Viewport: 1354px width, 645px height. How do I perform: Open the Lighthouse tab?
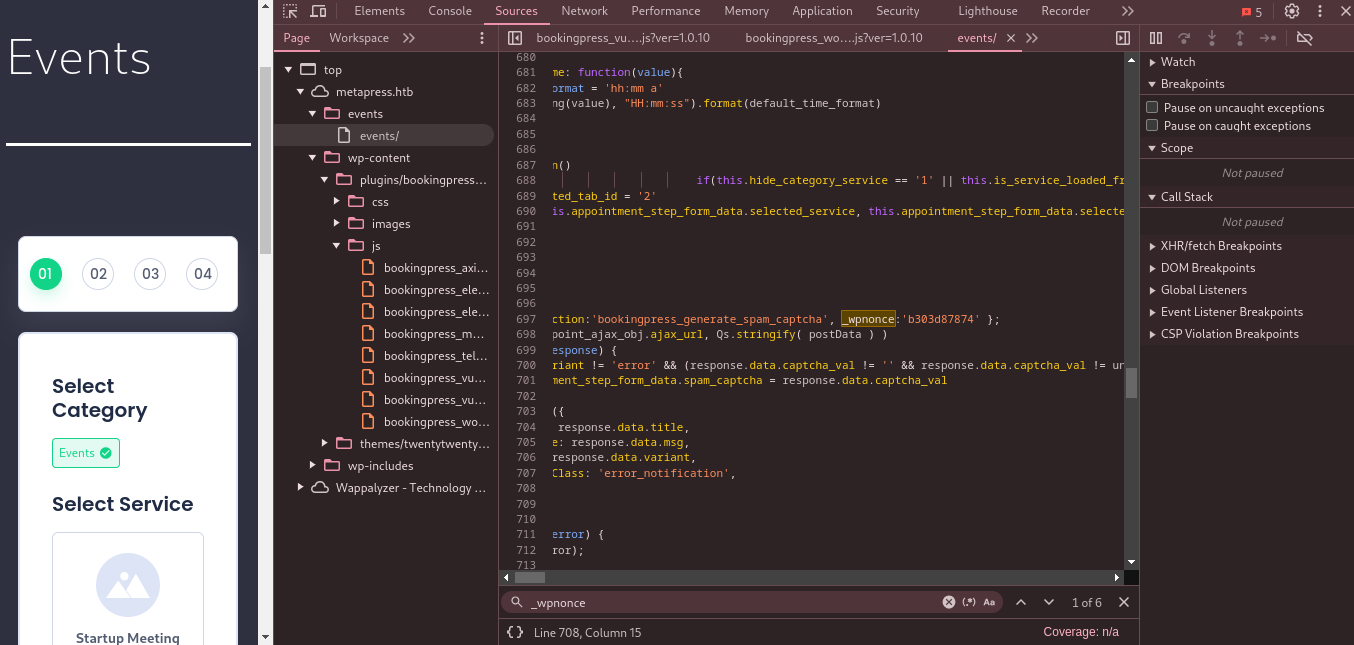pos(987,11)
